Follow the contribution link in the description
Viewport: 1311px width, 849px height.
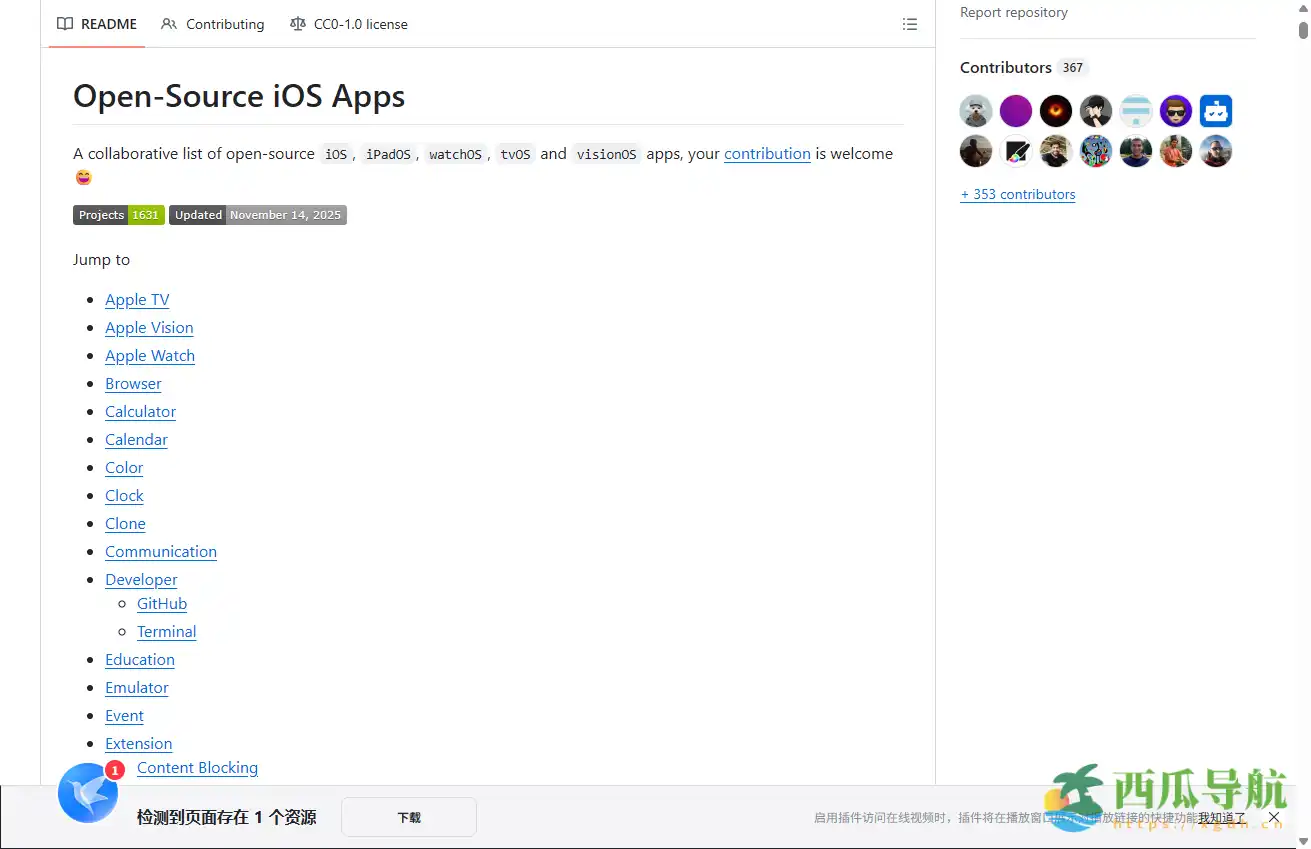pos(767,154)
